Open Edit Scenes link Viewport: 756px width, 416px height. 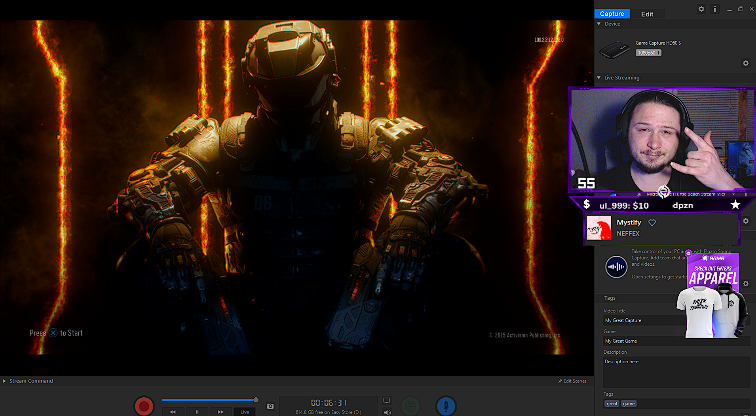(x=572, y=381)
